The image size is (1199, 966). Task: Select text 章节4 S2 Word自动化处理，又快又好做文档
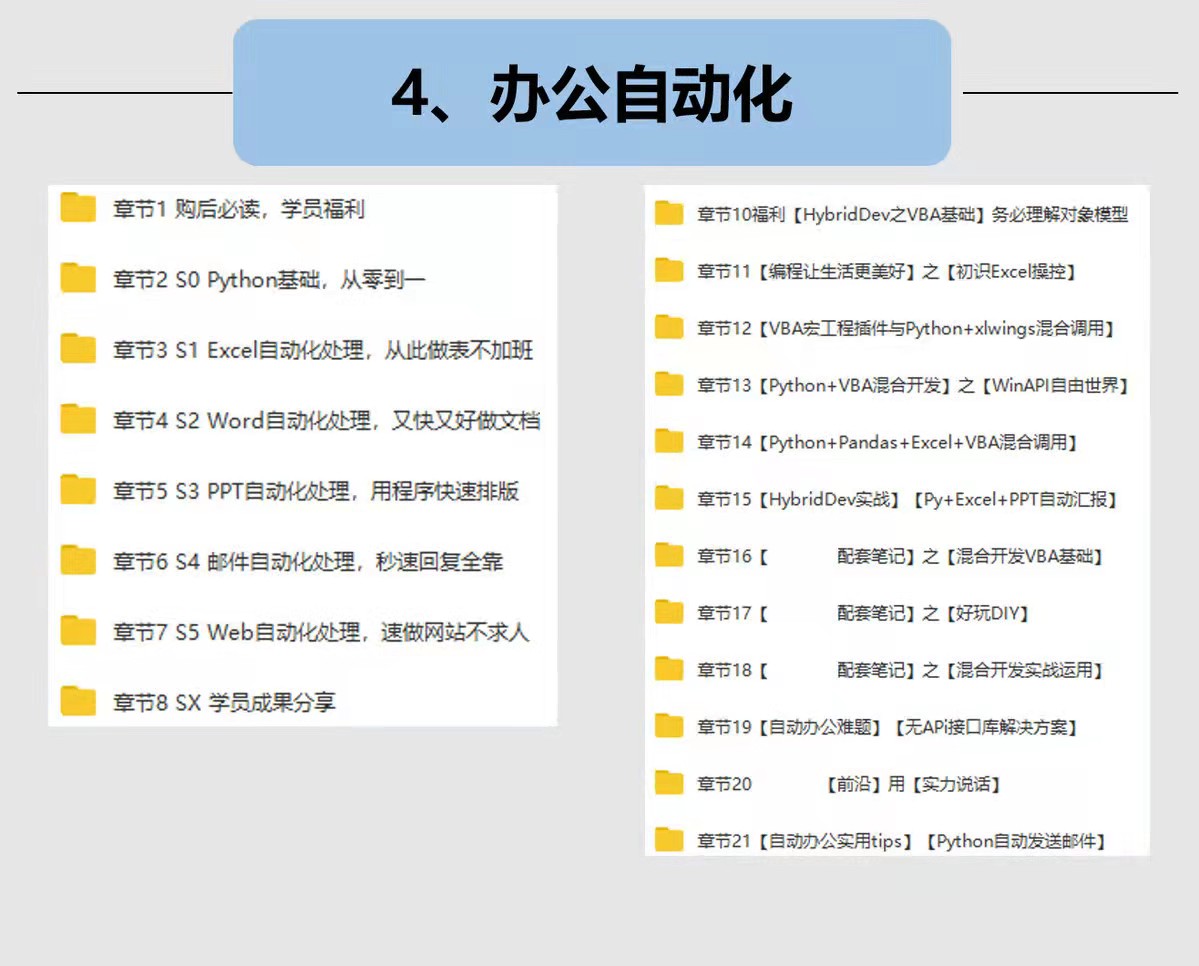point(327,421)
